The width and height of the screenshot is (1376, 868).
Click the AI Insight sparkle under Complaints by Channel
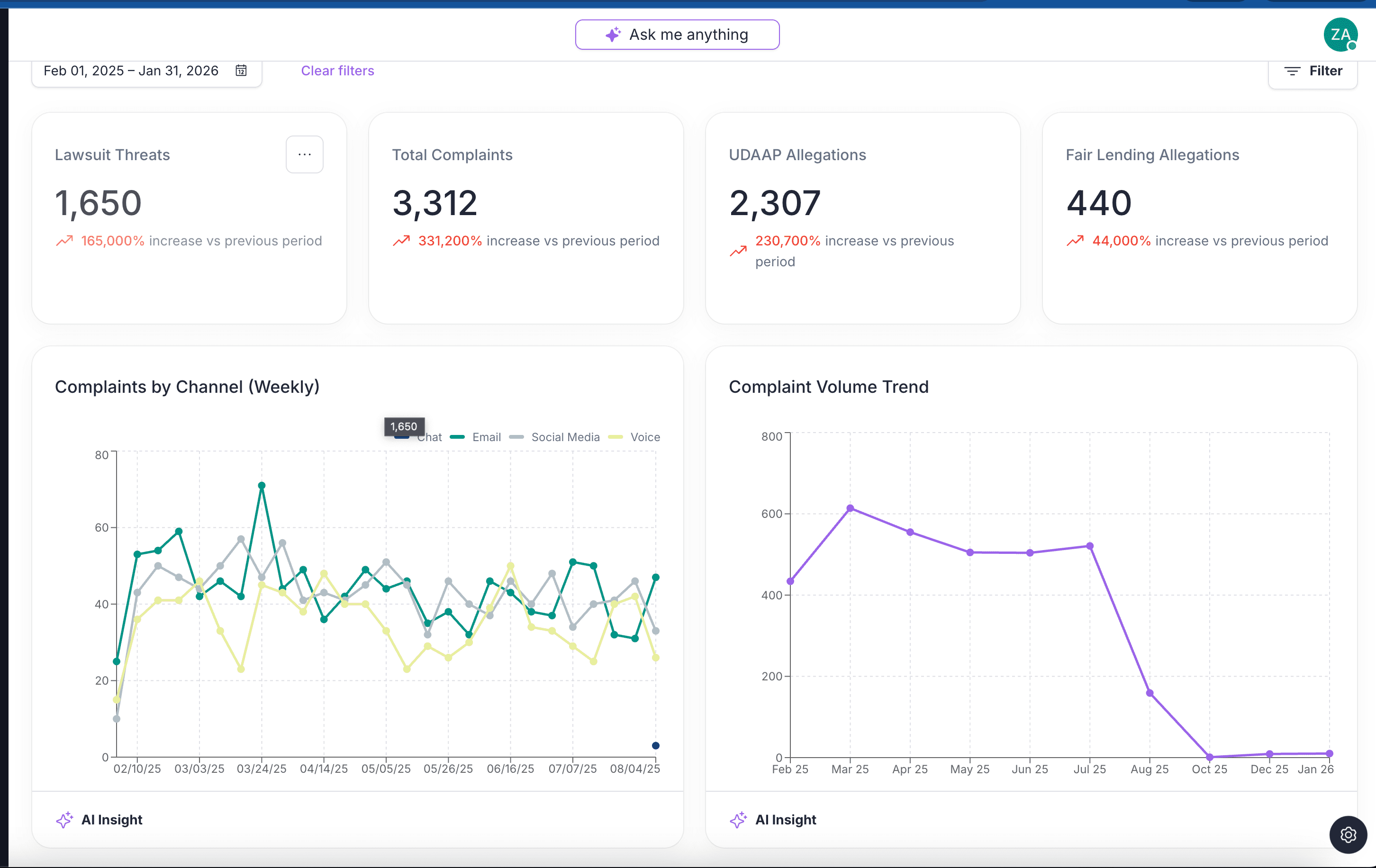point(64,819)
